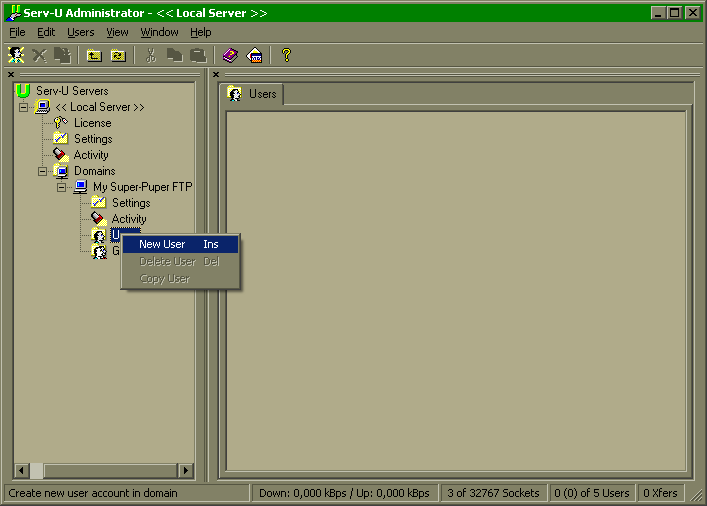Viewport: 707px width, 506px height.
Task: Click the Copy User toolbar icon
Action: click(63, 55)
